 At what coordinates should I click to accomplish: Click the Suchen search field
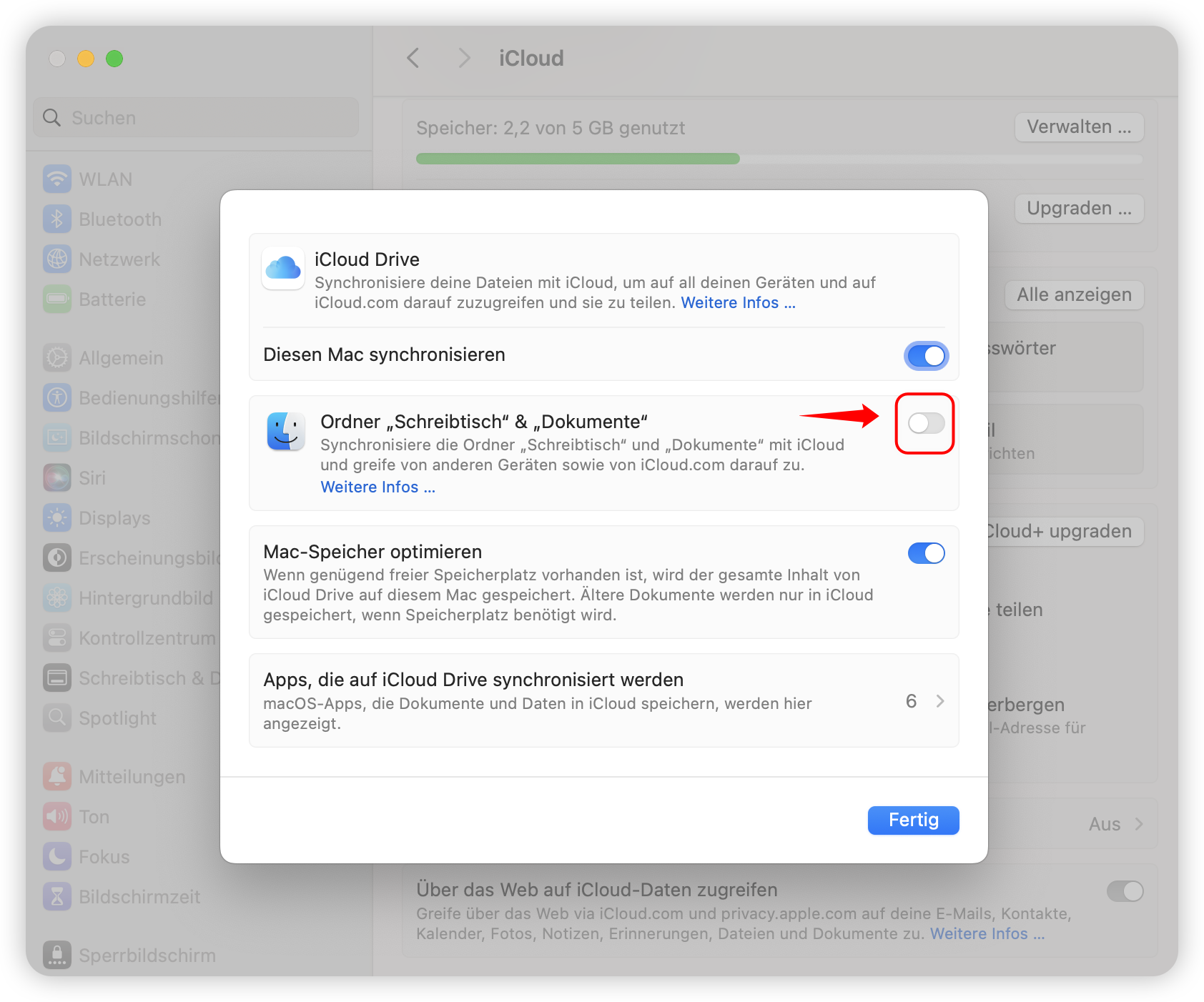196,117
